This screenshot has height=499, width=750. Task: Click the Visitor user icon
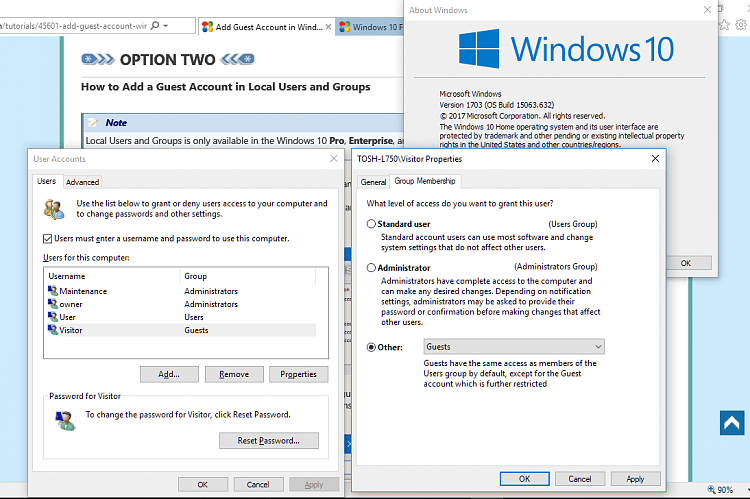pyautogui.click(x=53, y=330)
